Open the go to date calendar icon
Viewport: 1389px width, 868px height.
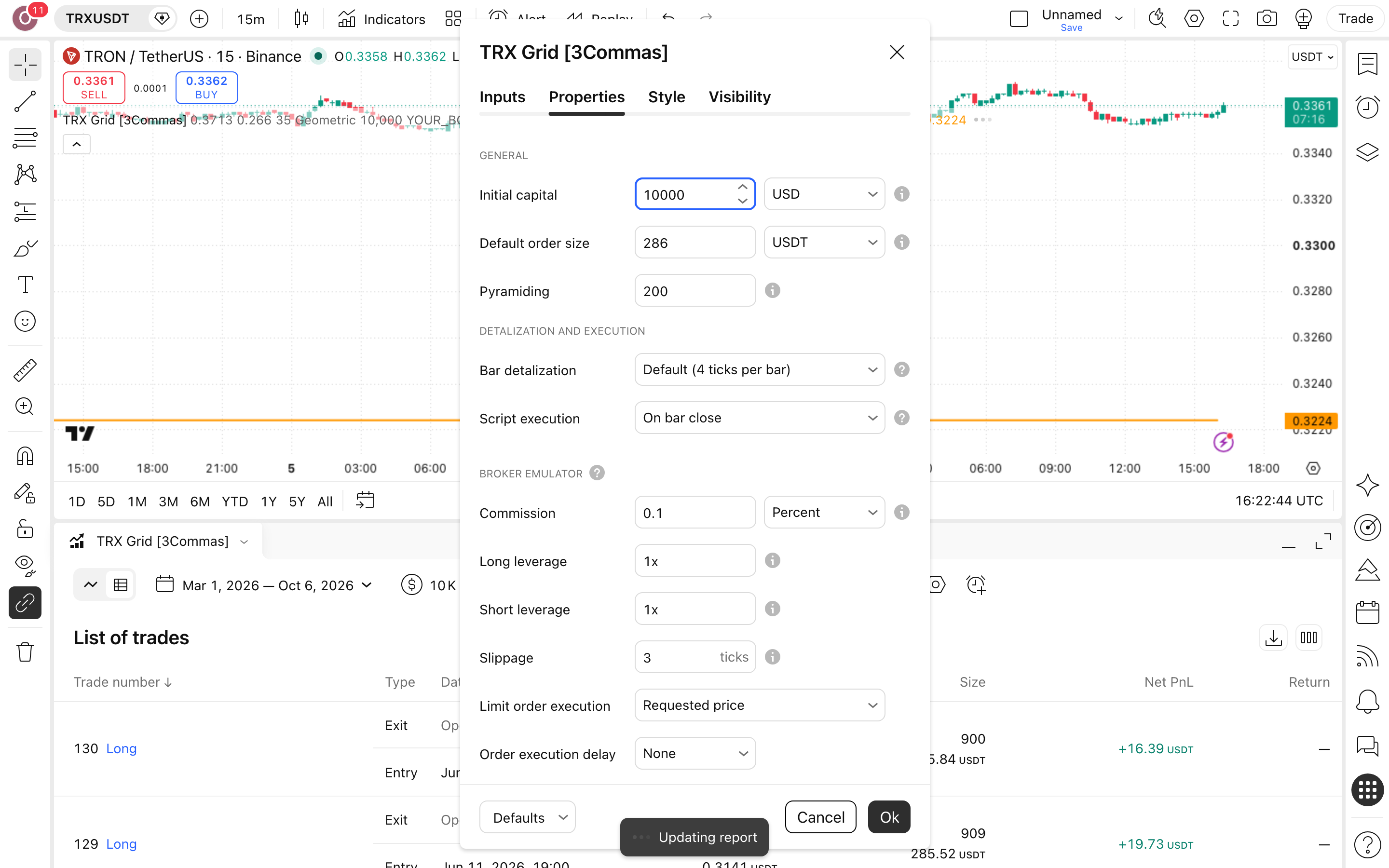click(365, 501)
